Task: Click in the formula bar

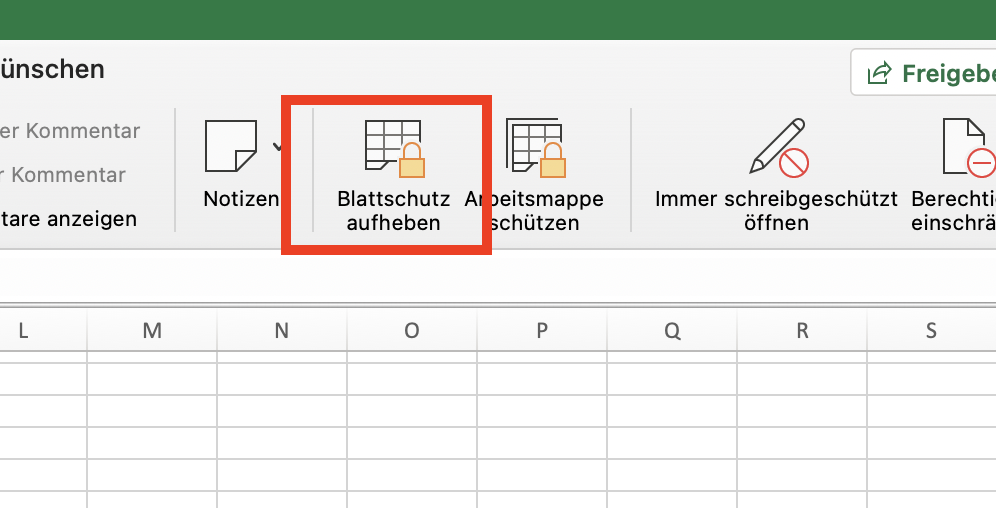Action: (x=498, y=275)
